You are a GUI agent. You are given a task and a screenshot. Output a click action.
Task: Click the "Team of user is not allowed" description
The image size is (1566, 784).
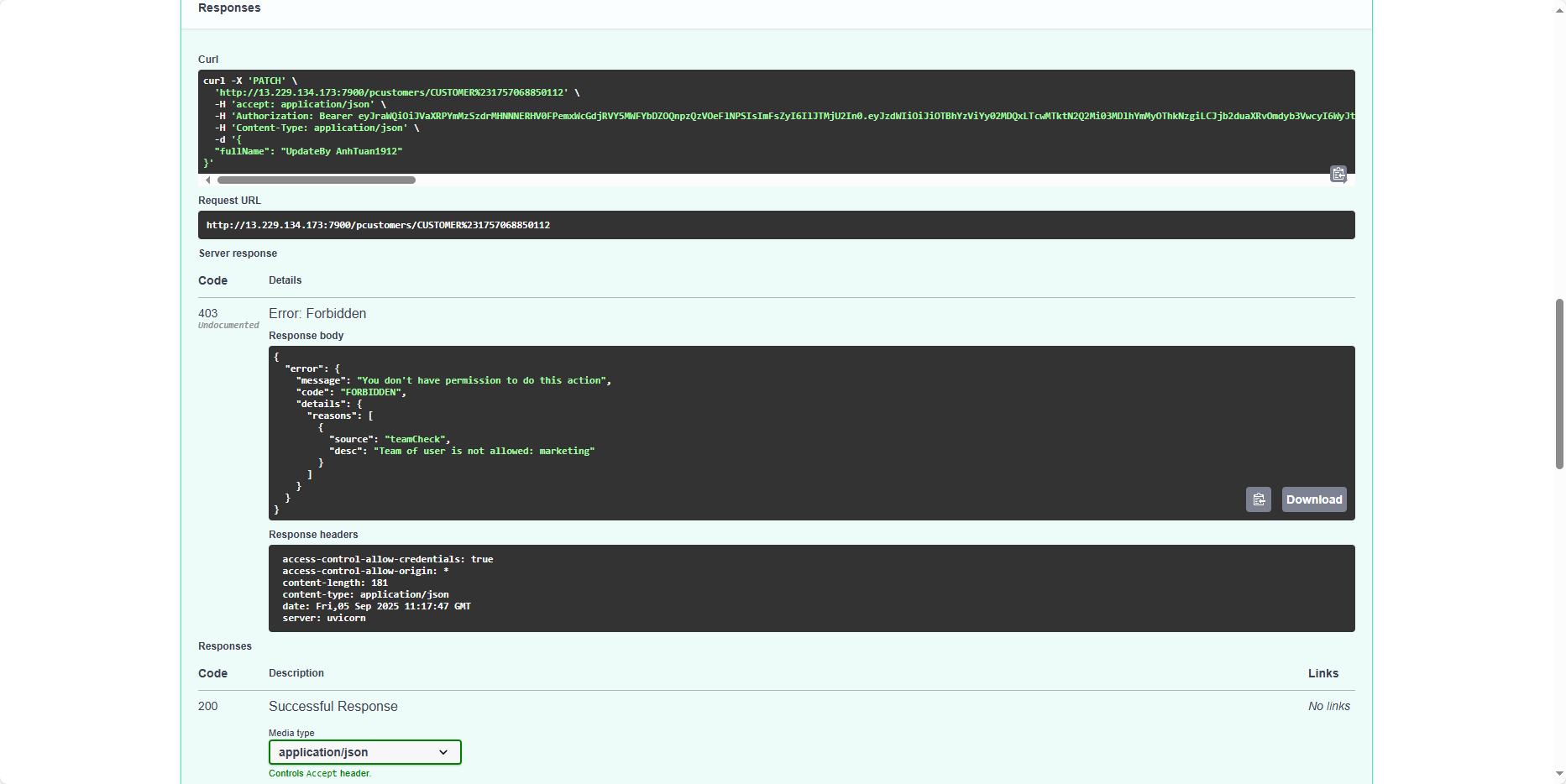[484, 451]
